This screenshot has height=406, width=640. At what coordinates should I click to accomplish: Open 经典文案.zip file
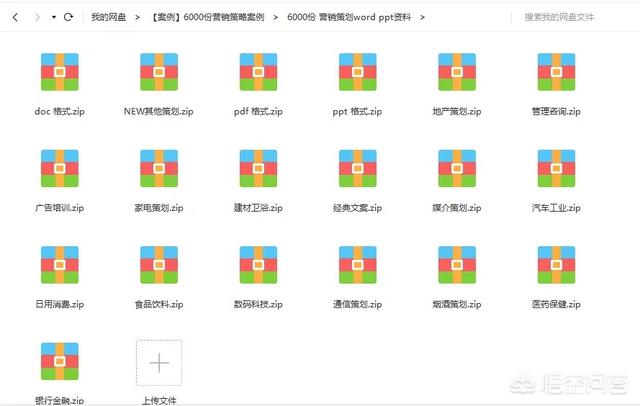click(x=358, y=169)
